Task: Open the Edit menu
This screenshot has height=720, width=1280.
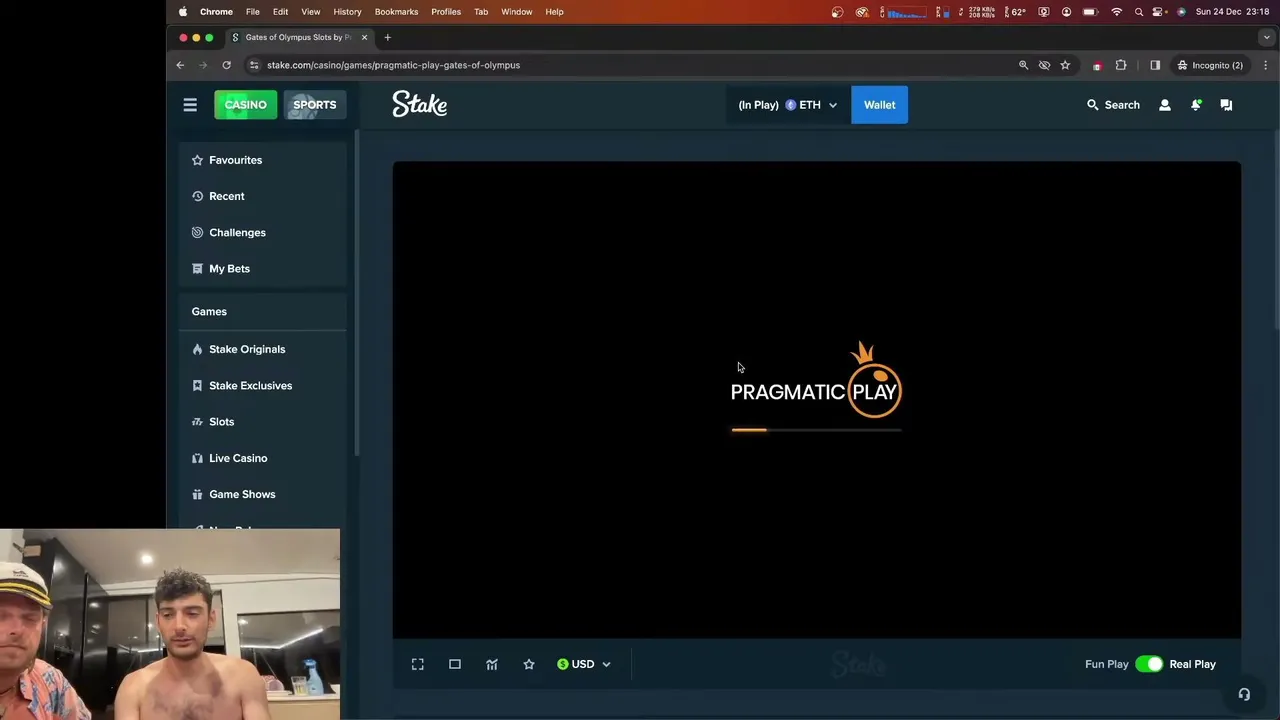Action: coord(281,12)
